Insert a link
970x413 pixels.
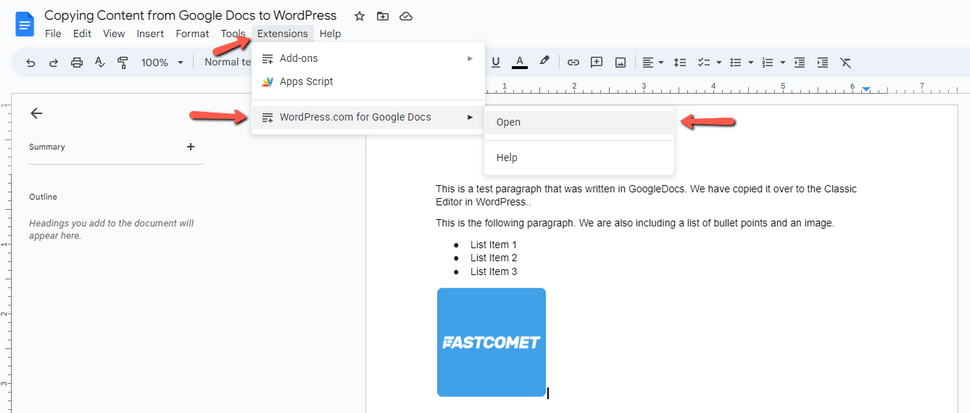pos(573,62)
